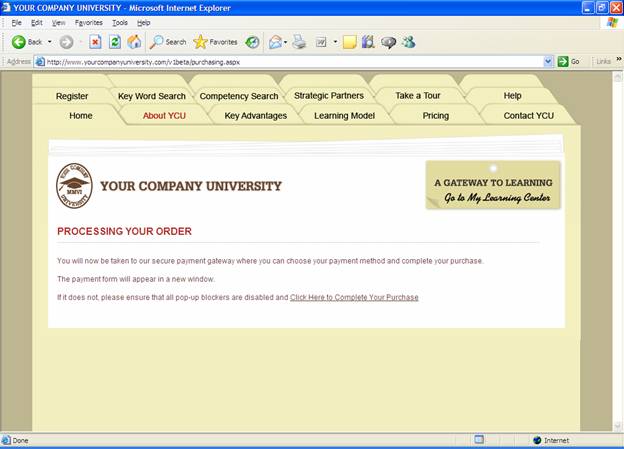Click the Research book icon
The width and height of the screenshot is (624, 449).
tap(368, 42)
